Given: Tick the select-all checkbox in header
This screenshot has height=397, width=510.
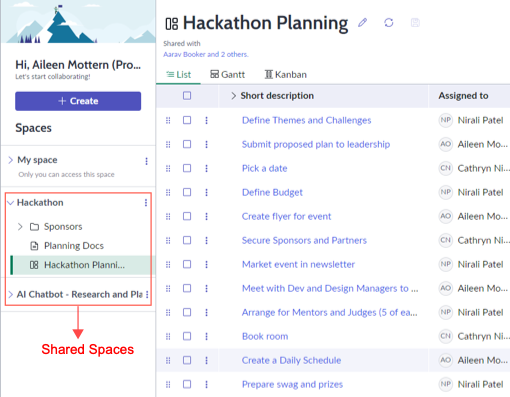Looking at the screenshot, I should [x=187, y=96].
